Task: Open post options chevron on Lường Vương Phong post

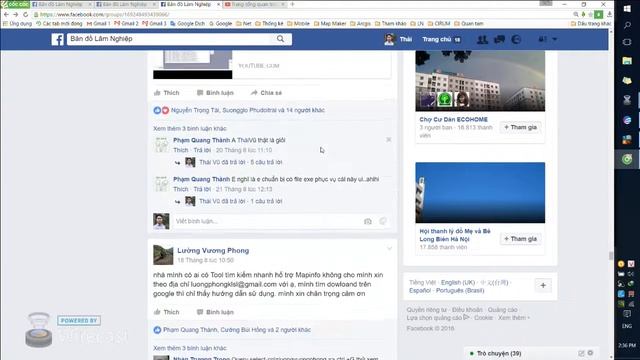Action: coord(389,248)
